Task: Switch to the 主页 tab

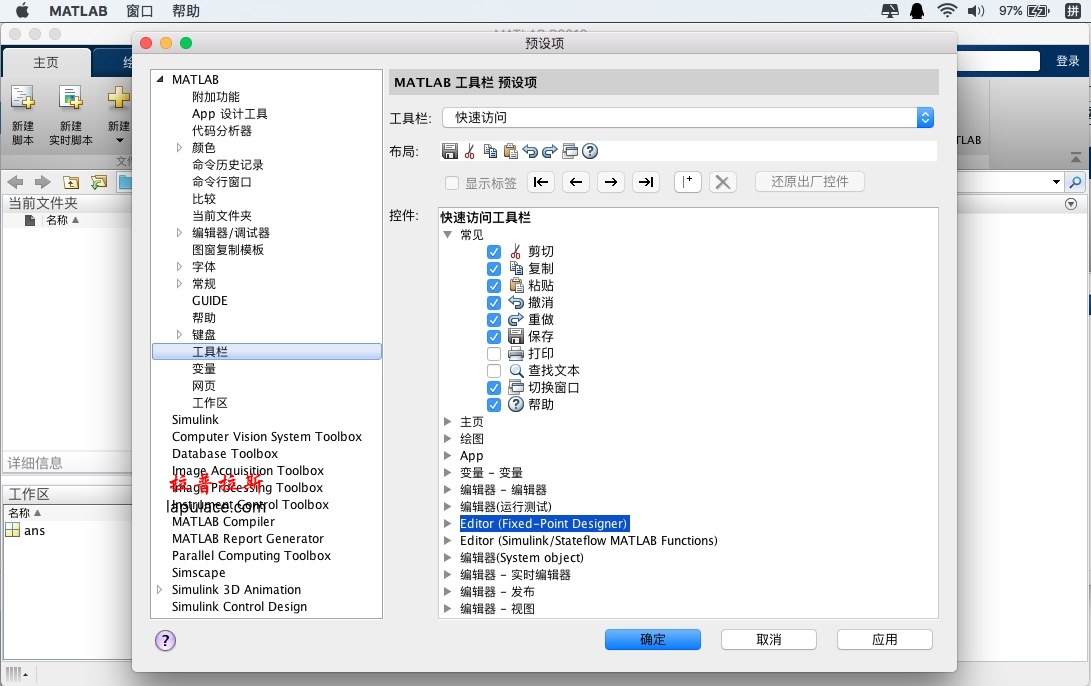Action: click(x=46, y=62)
